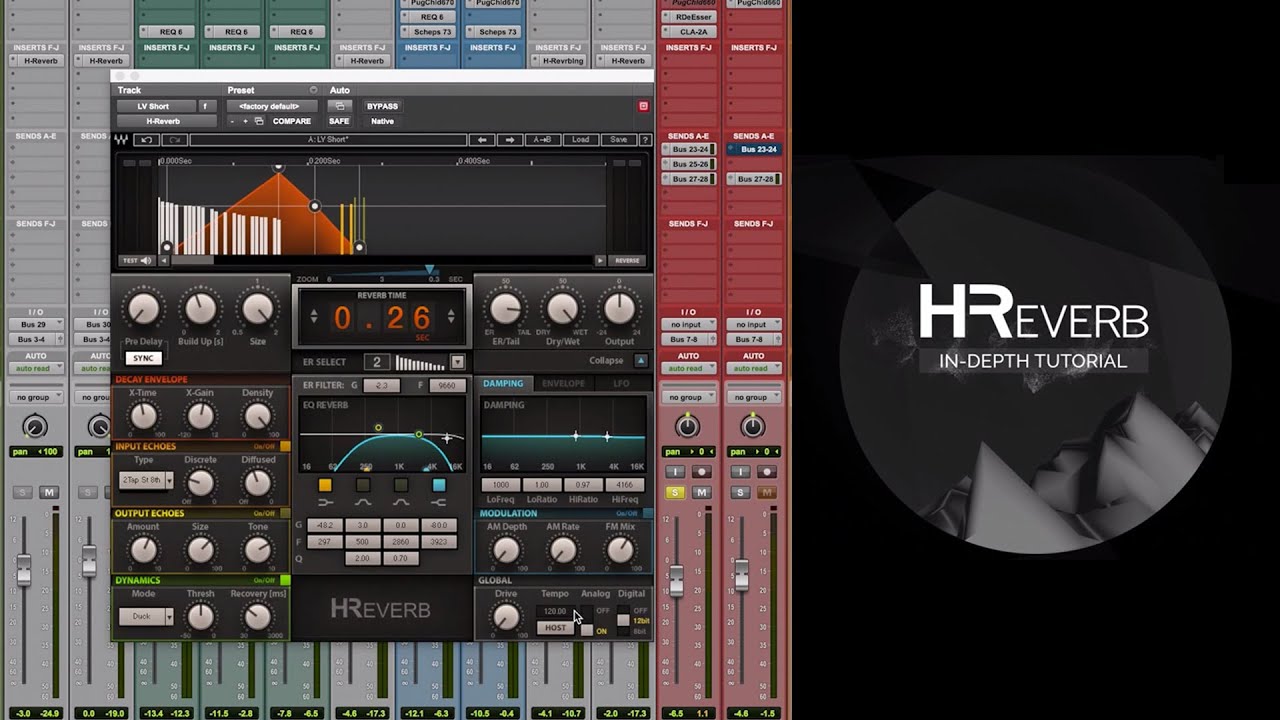Viewport: 1280px width, 720px height.
Task: Toggle the REVERSE button
Action: pos(627,261)
